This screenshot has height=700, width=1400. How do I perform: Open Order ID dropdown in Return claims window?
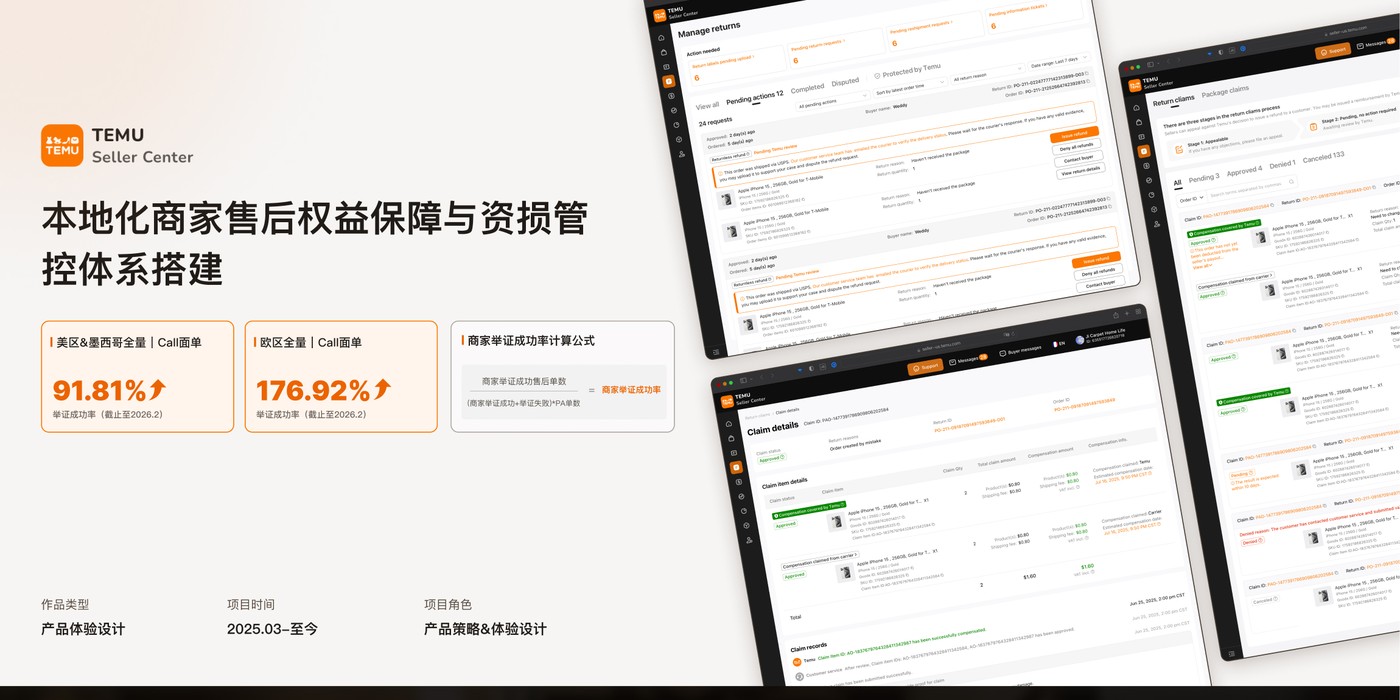coord(1192,200)
